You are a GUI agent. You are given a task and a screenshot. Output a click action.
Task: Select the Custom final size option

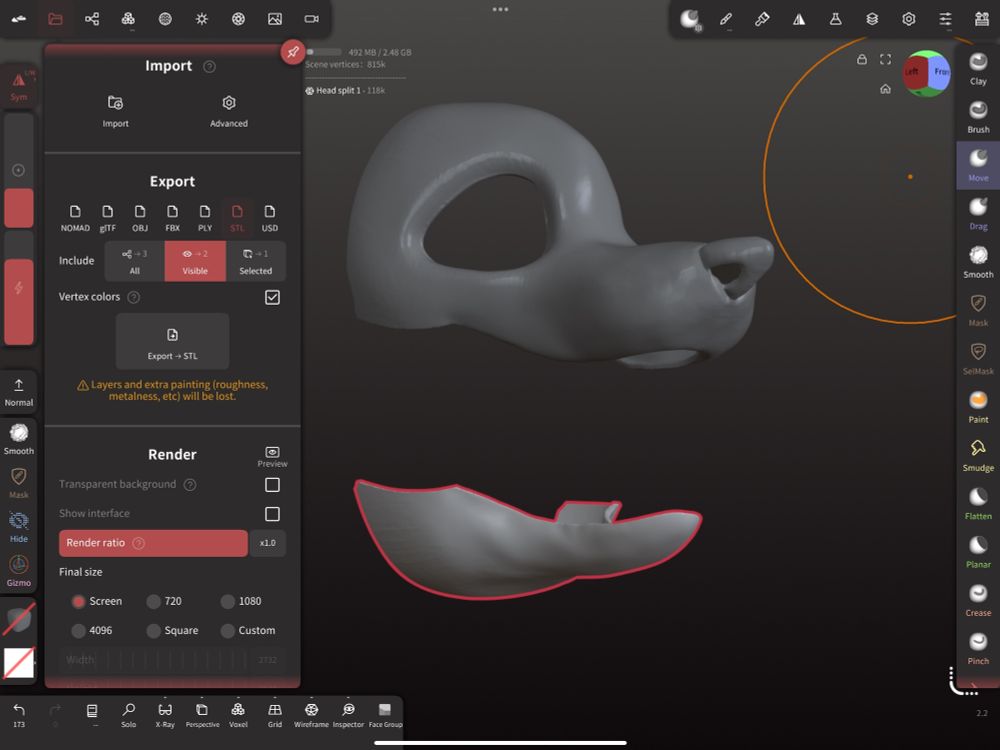click(x=248, y=631)
